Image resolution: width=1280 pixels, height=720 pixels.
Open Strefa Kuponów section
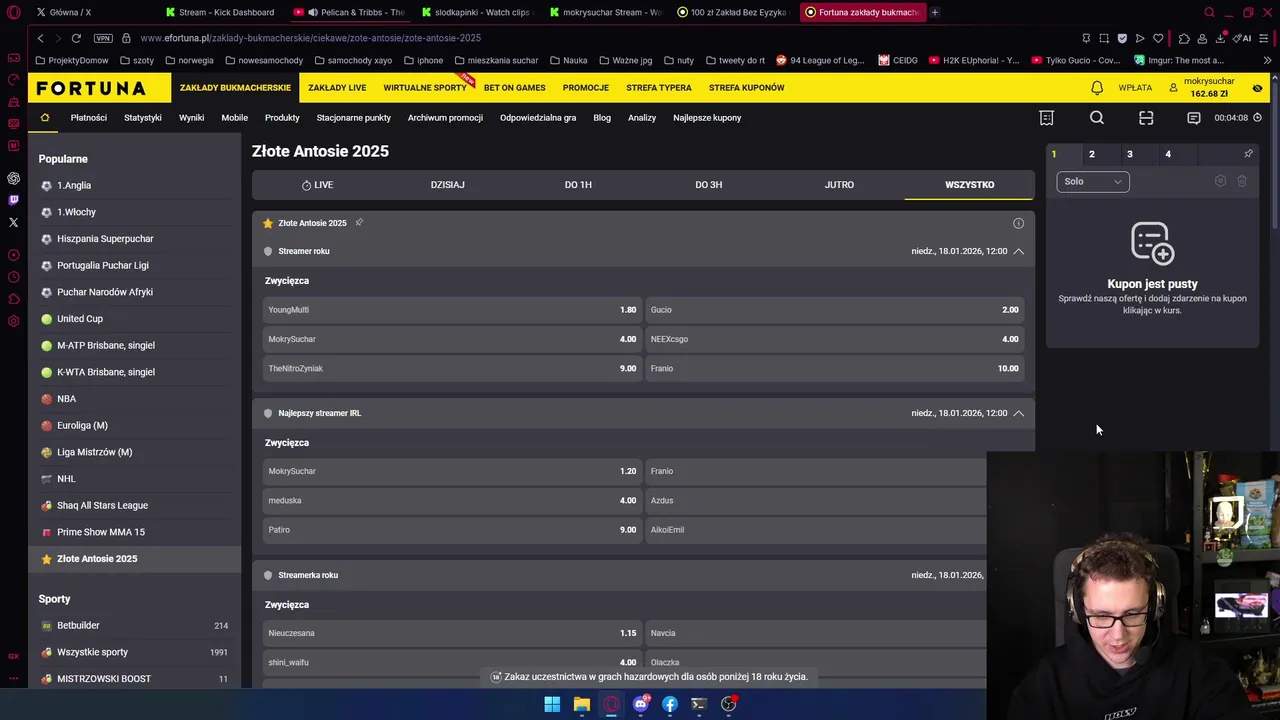[747, 88]
